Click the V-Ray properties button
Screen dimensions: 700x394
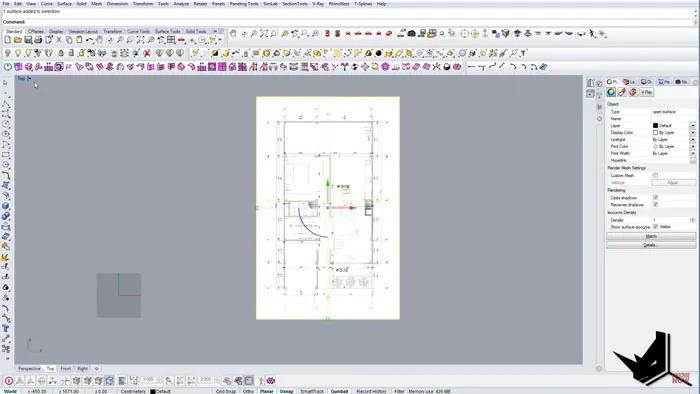(x=646, y=92)
